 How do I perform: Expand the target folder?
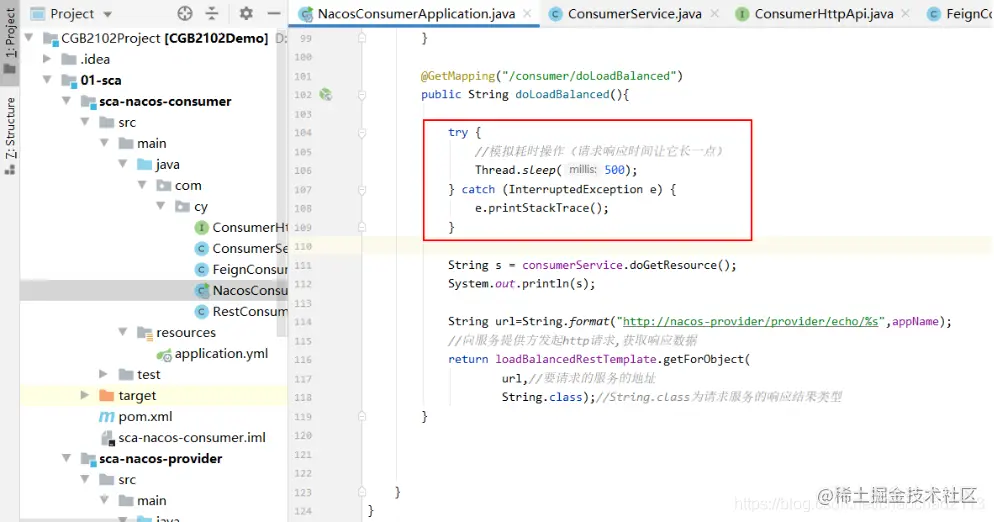click(x=85, y=395)
